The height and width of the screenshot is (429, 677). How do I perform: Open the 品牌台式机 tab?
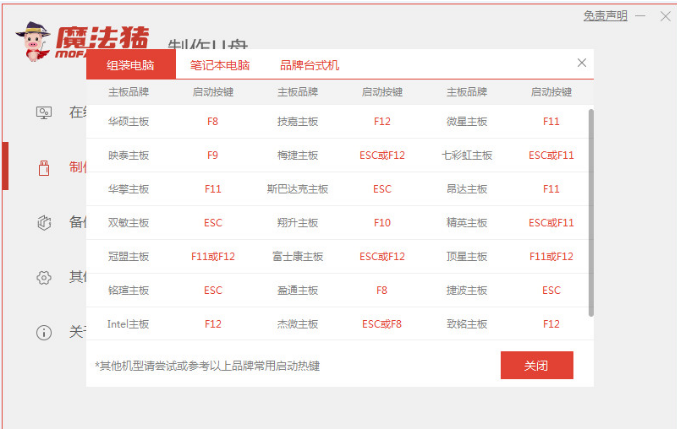309,65
